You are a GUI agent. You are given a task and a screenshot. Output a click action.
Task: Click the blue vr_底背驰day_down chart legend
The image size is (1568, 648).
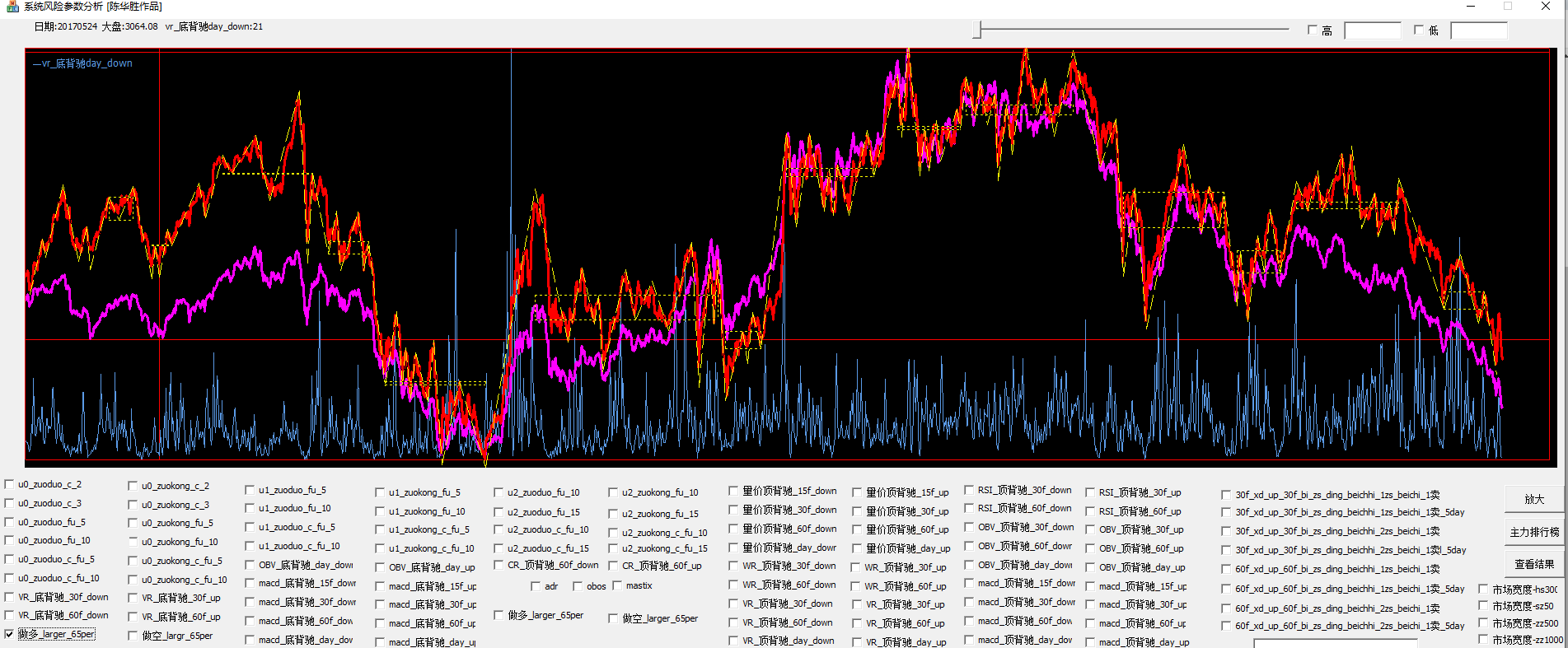[82, 63]
